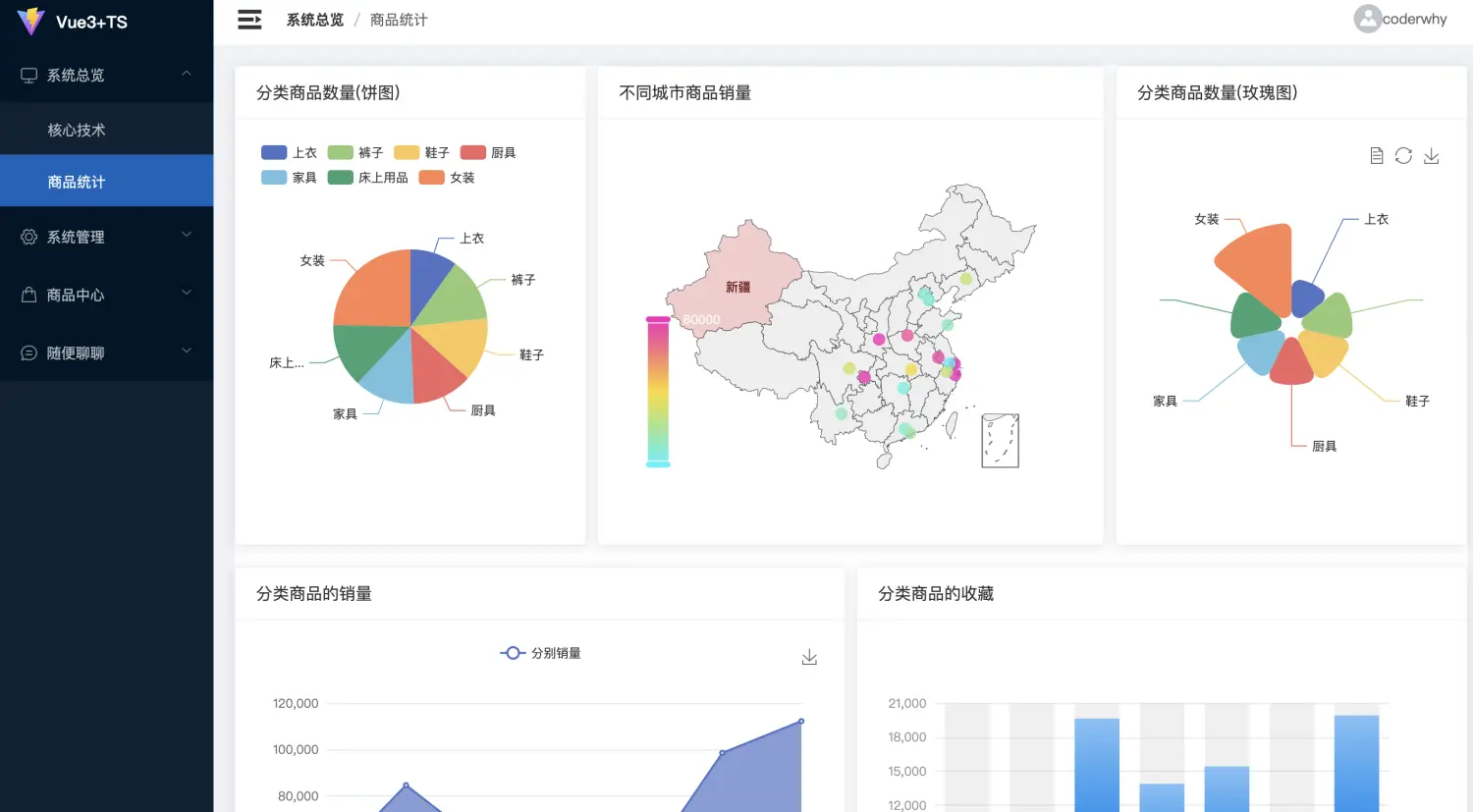Image resolution: width=1473 pixels, height=812 pixels.
Task: Click '分类商品数量(饼图)' card title
Action: coord(328,92)
